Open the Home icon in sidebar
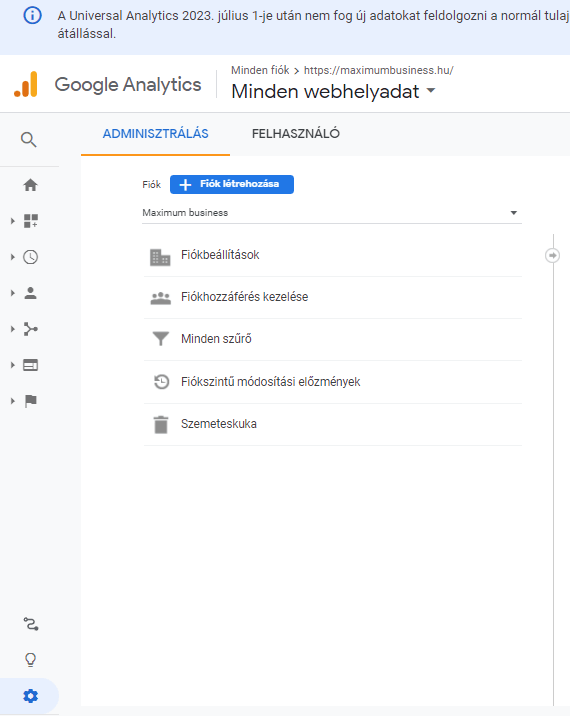This screenshot has width=570, height=716. tap(31, 185)
